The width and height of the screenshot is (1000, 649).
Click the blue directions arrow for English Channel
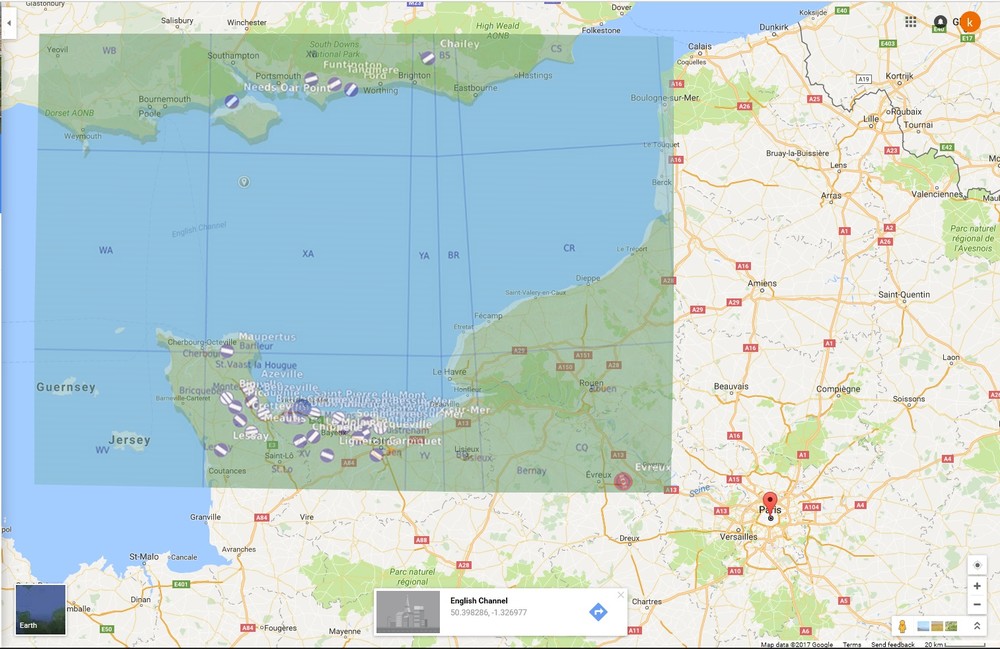pos(599,611)
